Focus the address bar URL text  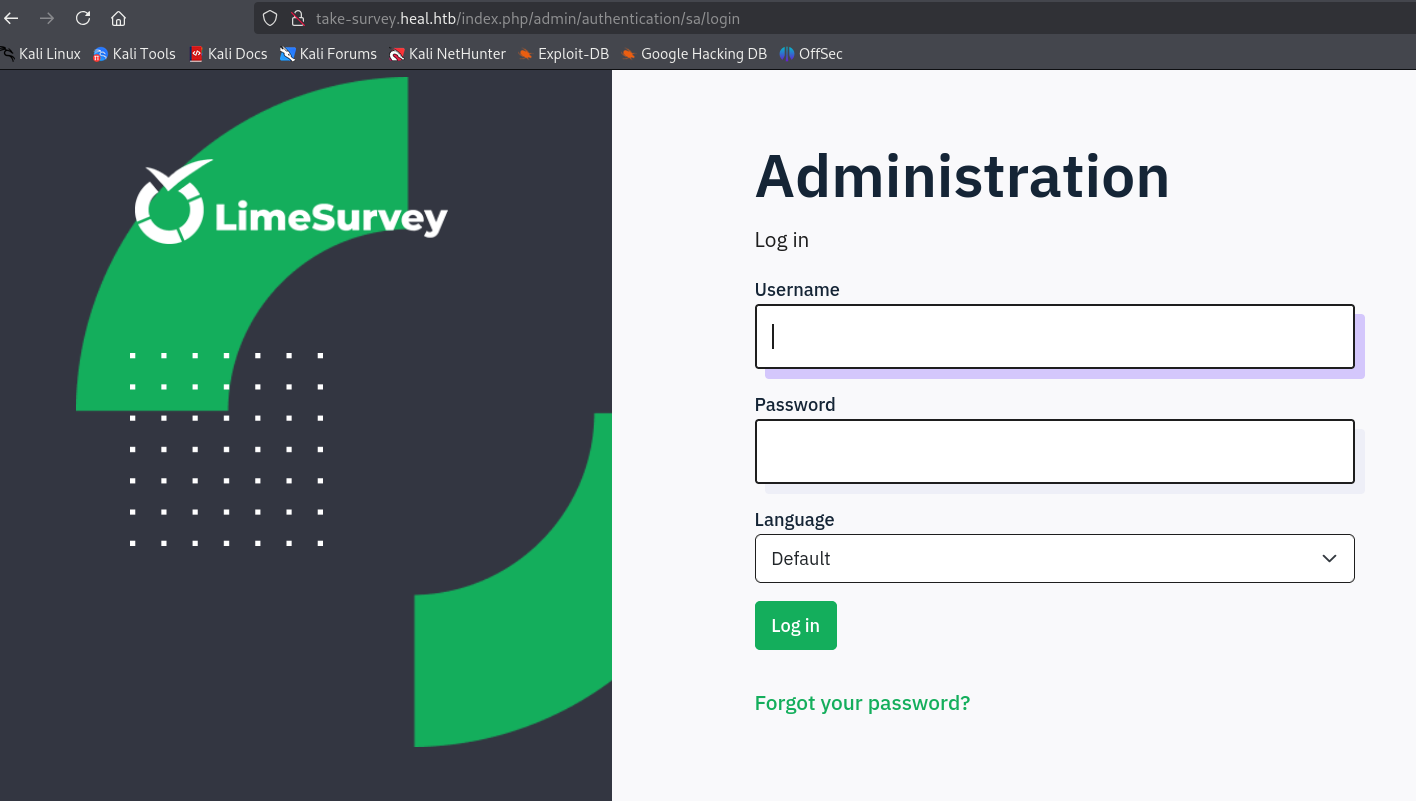[528, 18]
